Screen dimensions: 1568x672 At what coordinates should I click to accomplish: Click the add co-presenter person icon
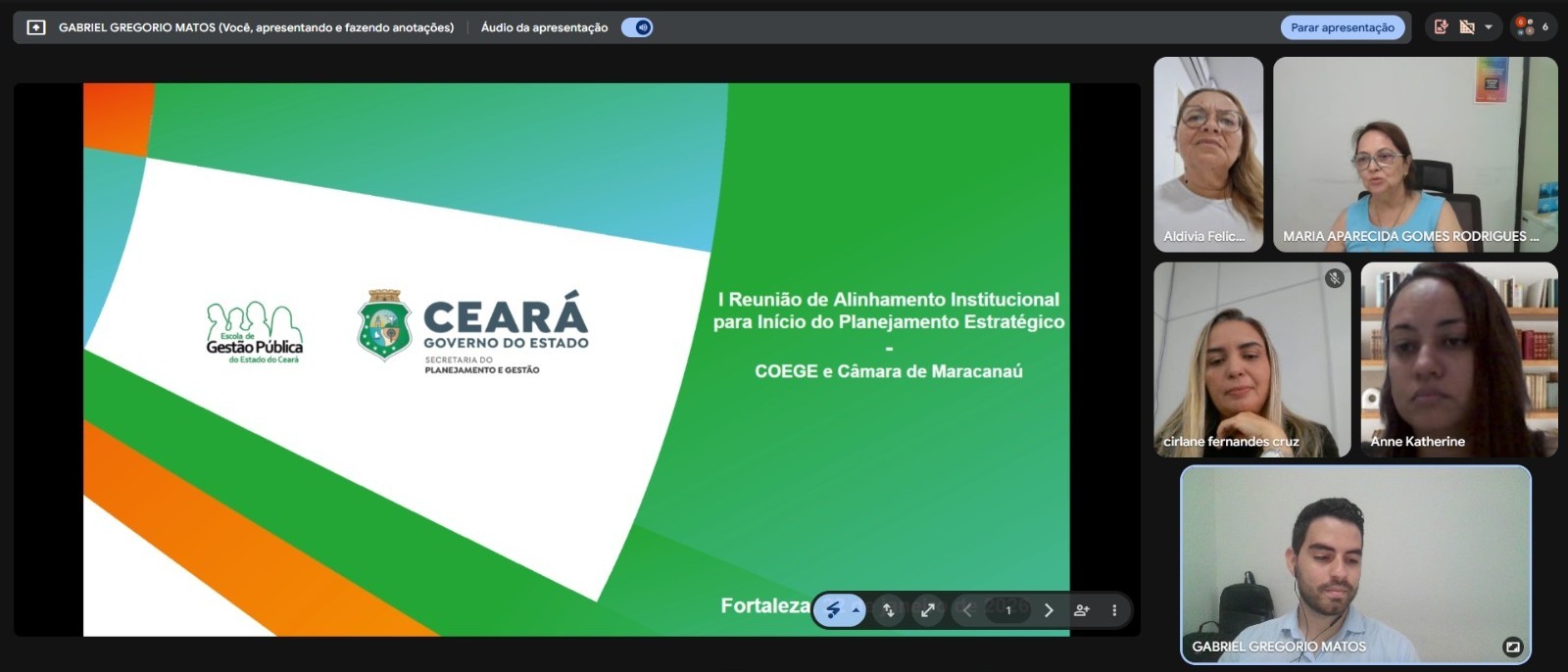(x=1081, y=610)
